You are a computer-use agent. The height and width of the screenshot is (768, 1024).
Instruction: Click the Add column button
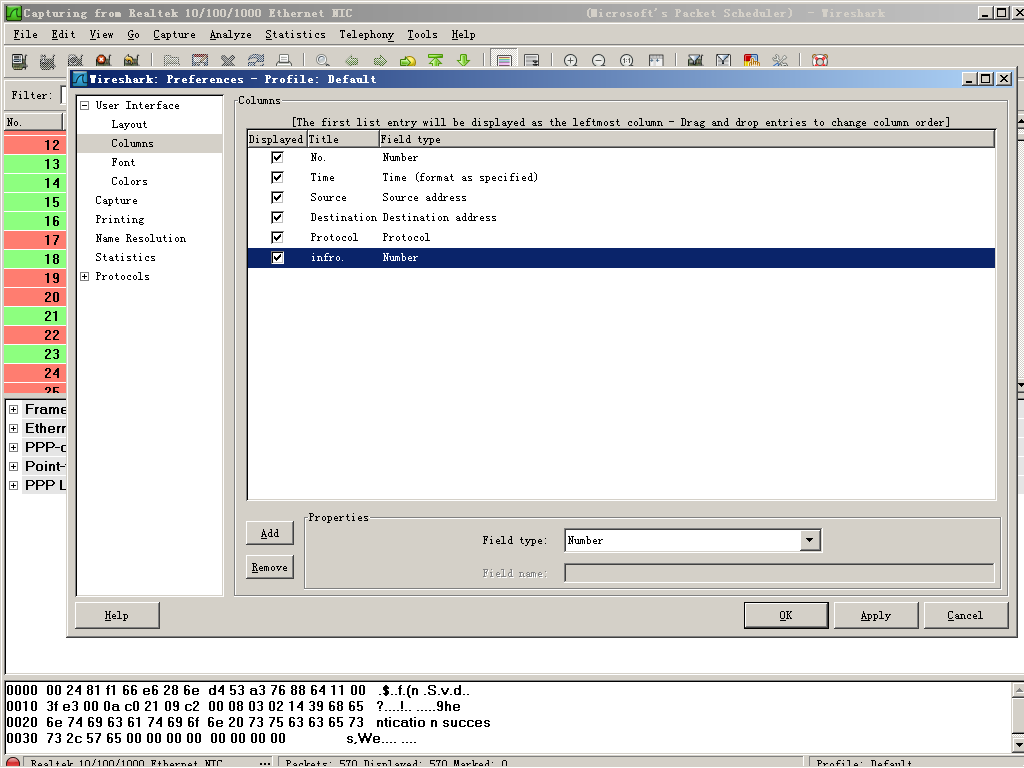[x=270, y=534]
